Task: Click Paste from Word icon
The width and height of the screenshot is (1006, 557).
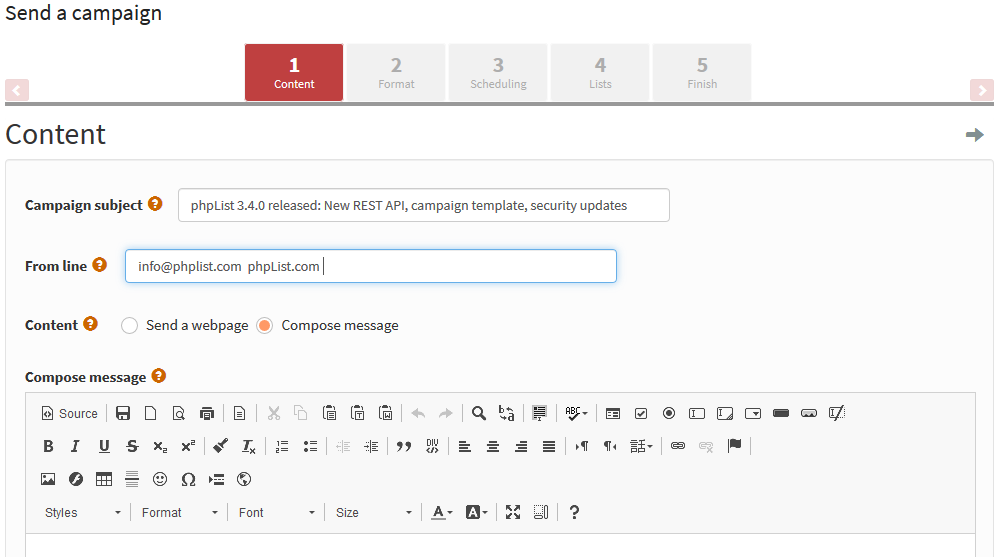Action: pyautogui.click(x=386, y=413)
